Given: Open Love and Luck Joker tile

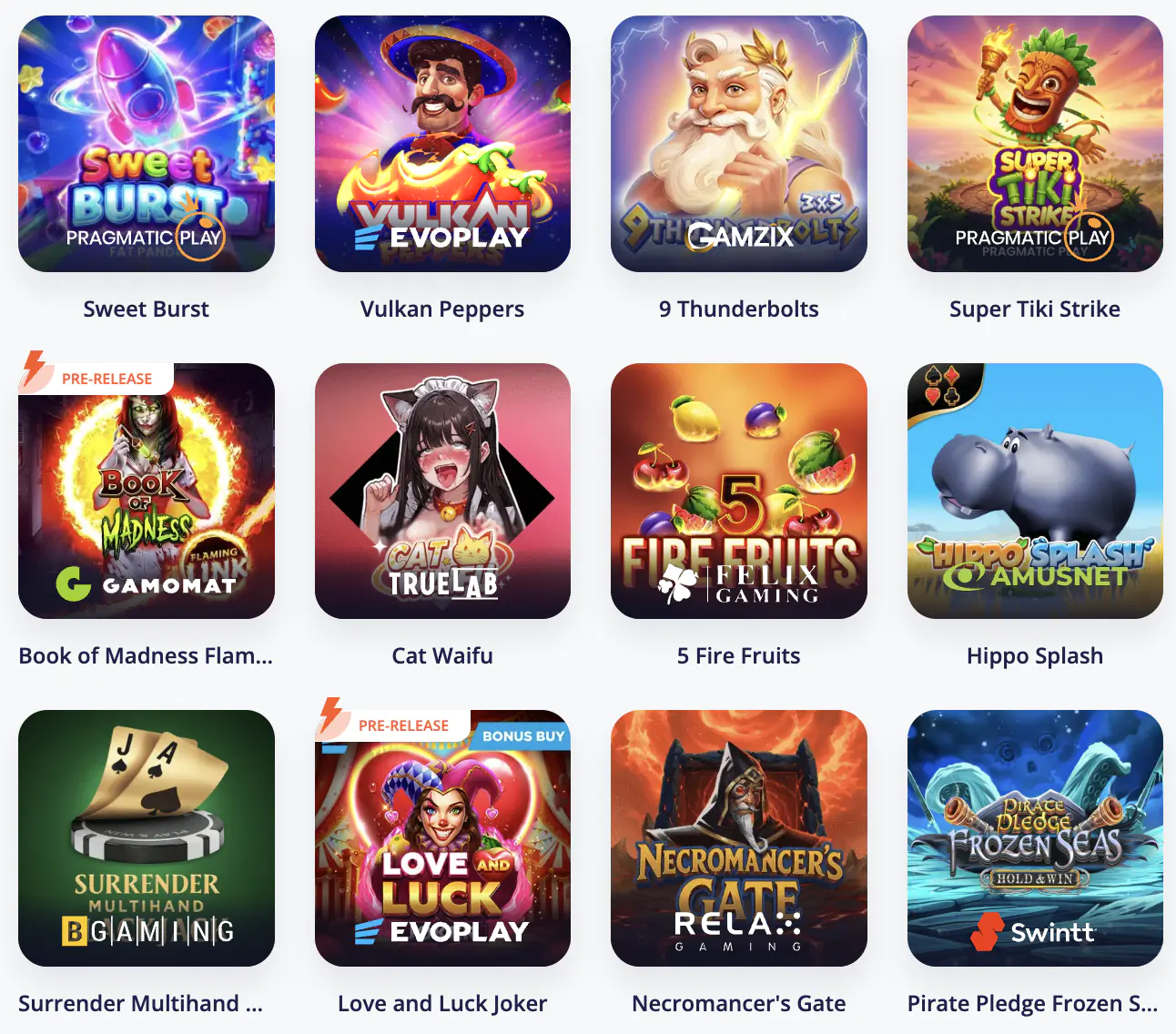Looking at the screenshot, I should 442,838.
